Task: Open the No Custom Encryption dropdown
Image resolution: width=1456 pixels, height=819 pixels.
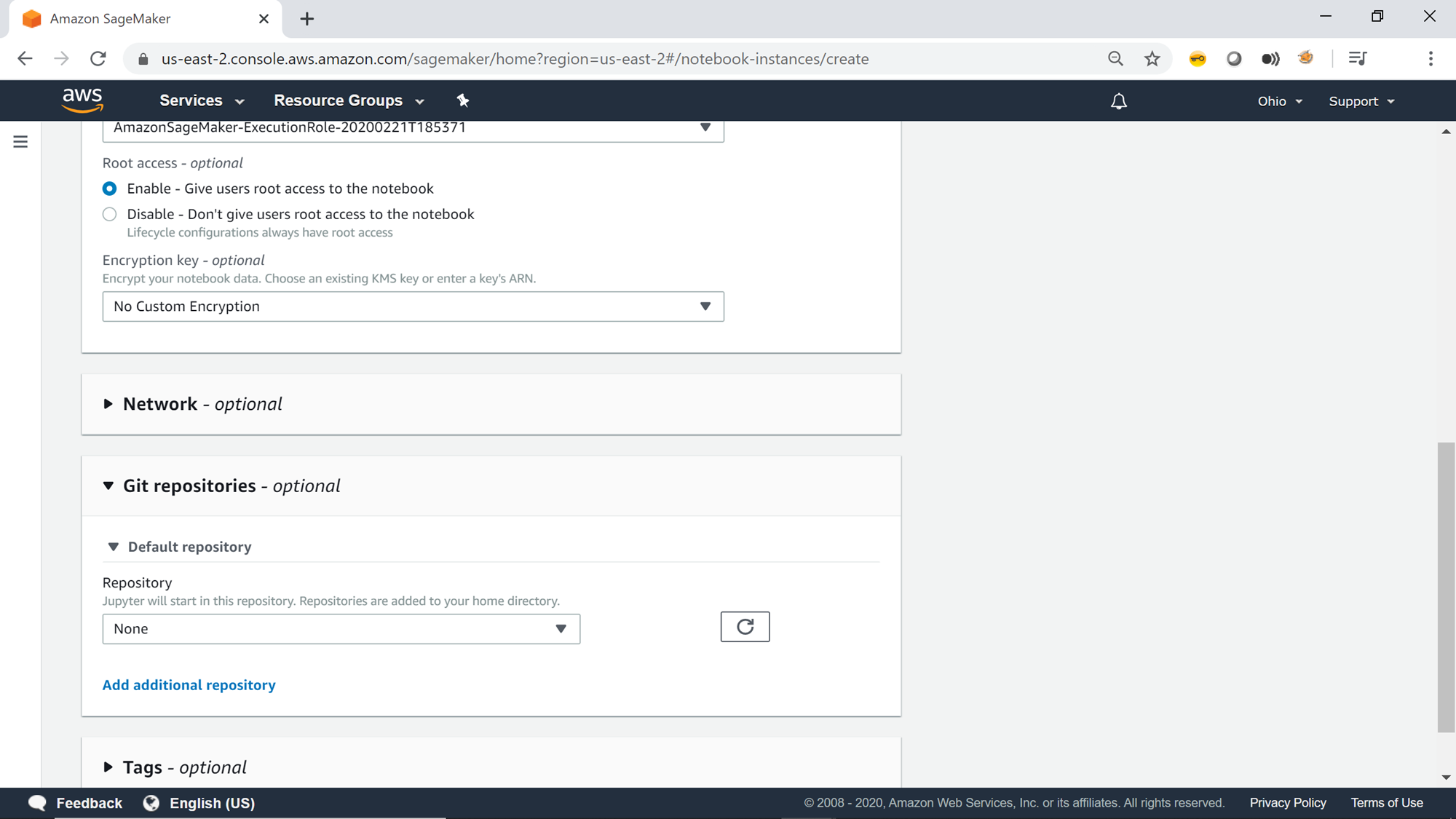Action: click(x=413, y=306)
